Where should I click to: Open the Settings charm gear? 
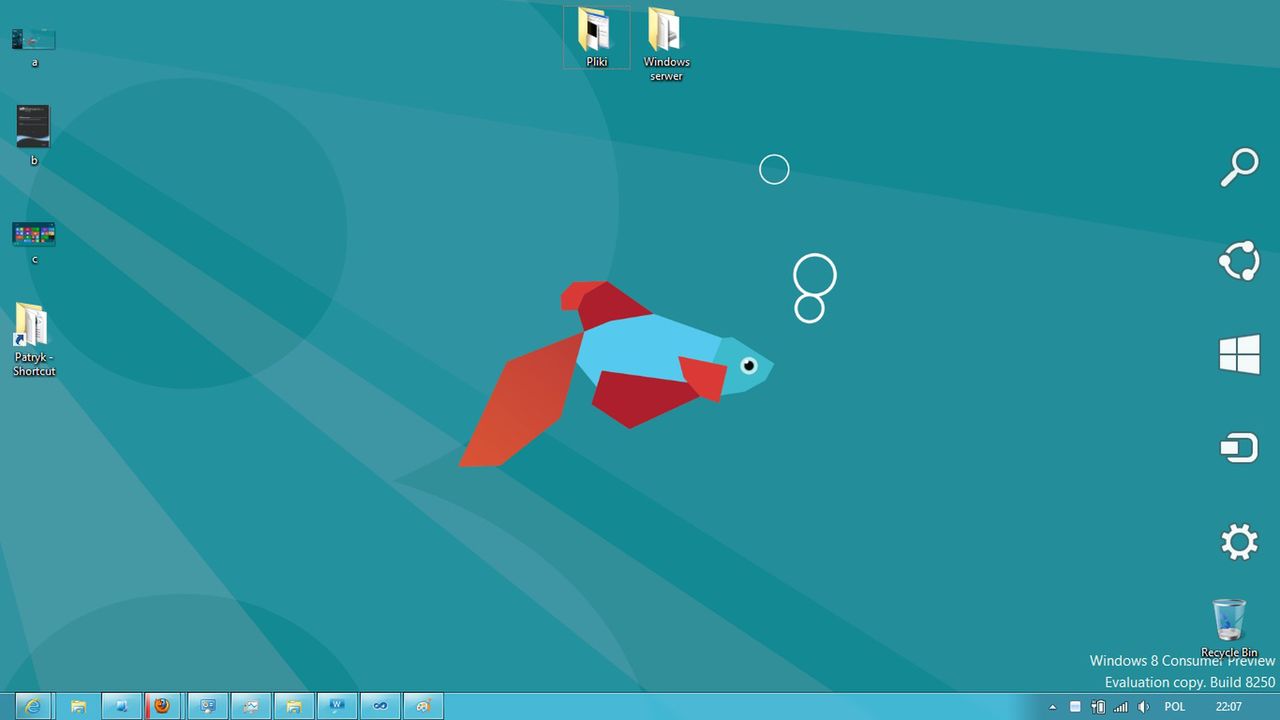point(1239,542)
